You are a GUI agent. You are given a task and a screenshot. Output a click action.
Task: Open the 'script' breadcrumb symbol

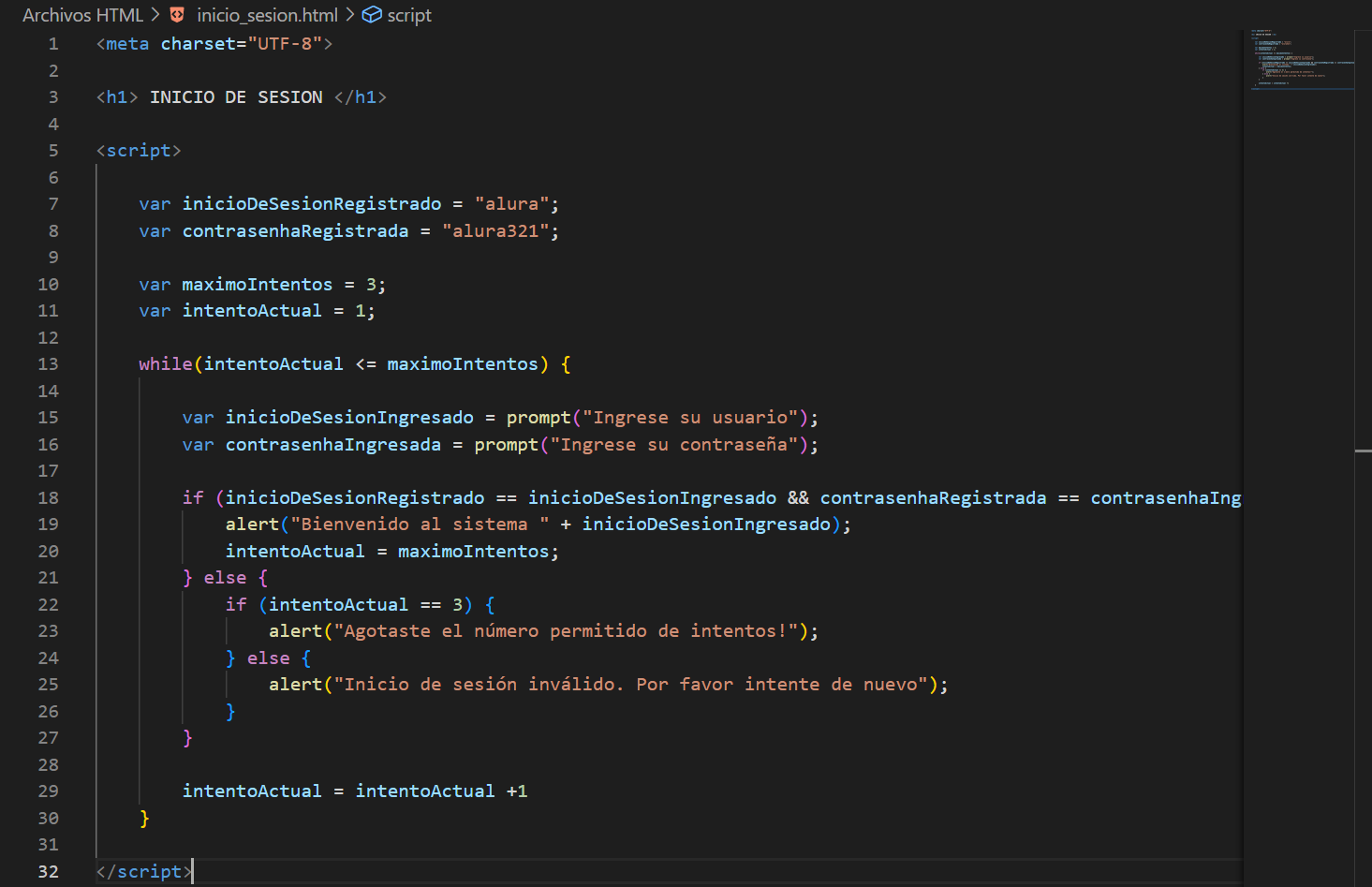point(409,15)
